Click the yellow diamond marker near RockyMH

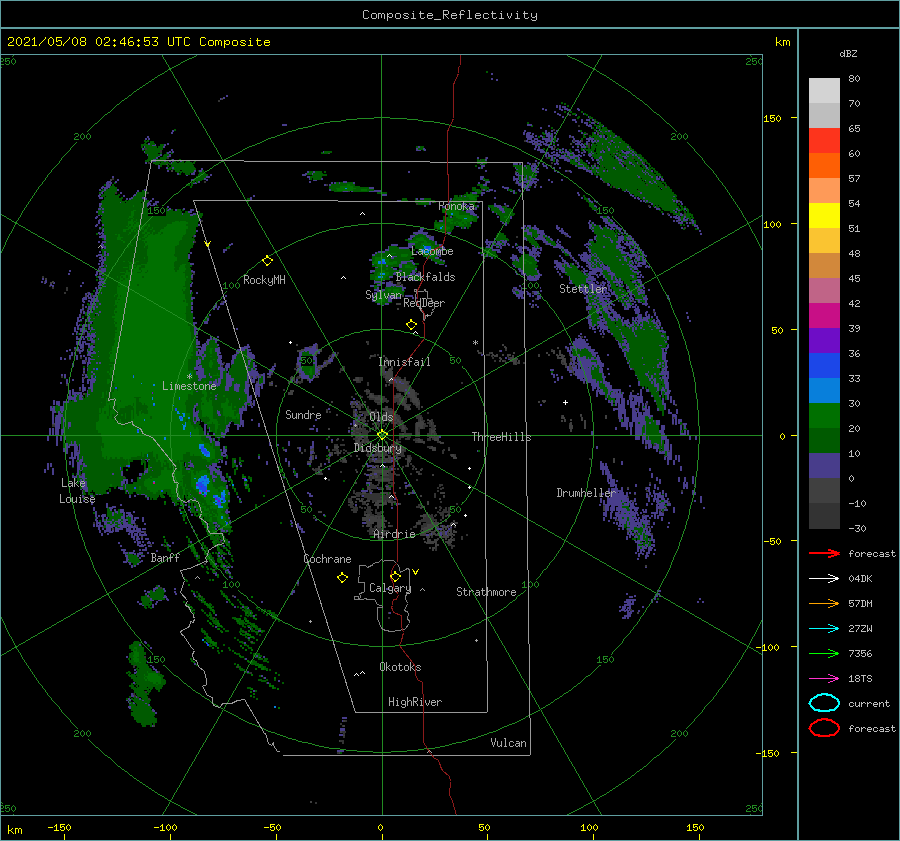(267, 261)
